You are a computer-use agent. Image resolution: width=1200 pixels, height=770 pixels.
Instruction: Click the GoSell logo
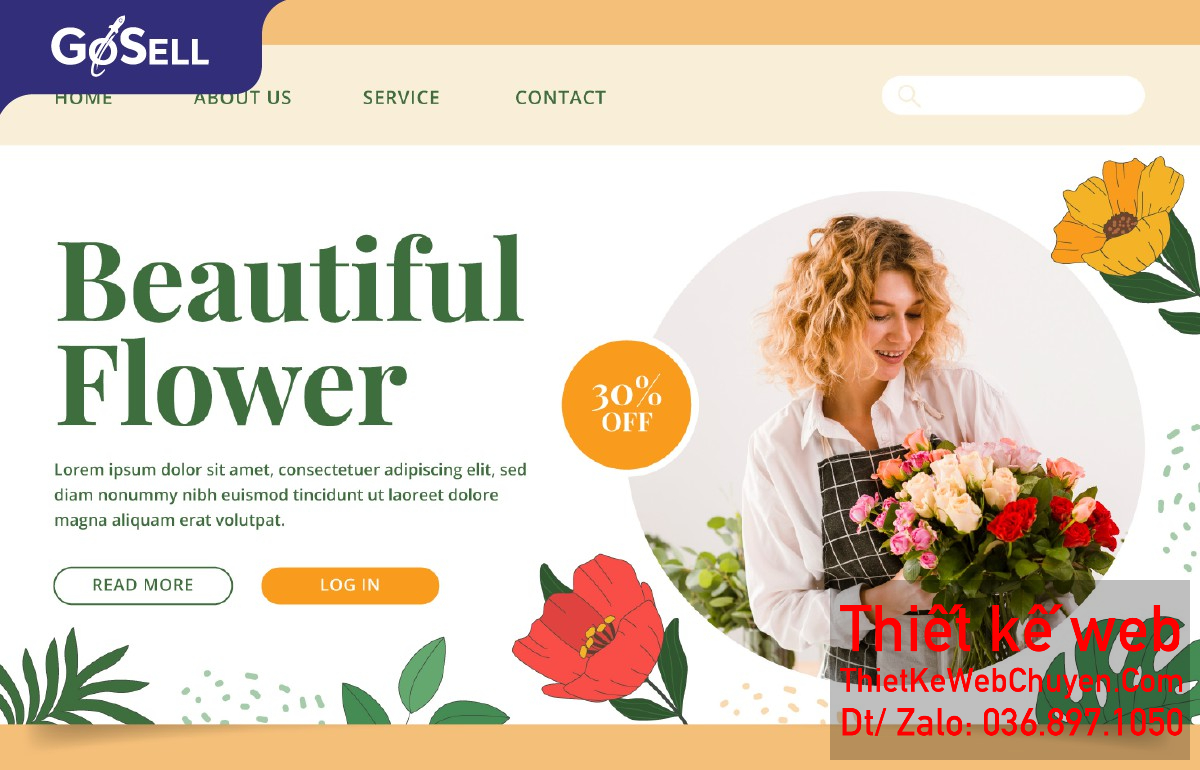(129, 49)
